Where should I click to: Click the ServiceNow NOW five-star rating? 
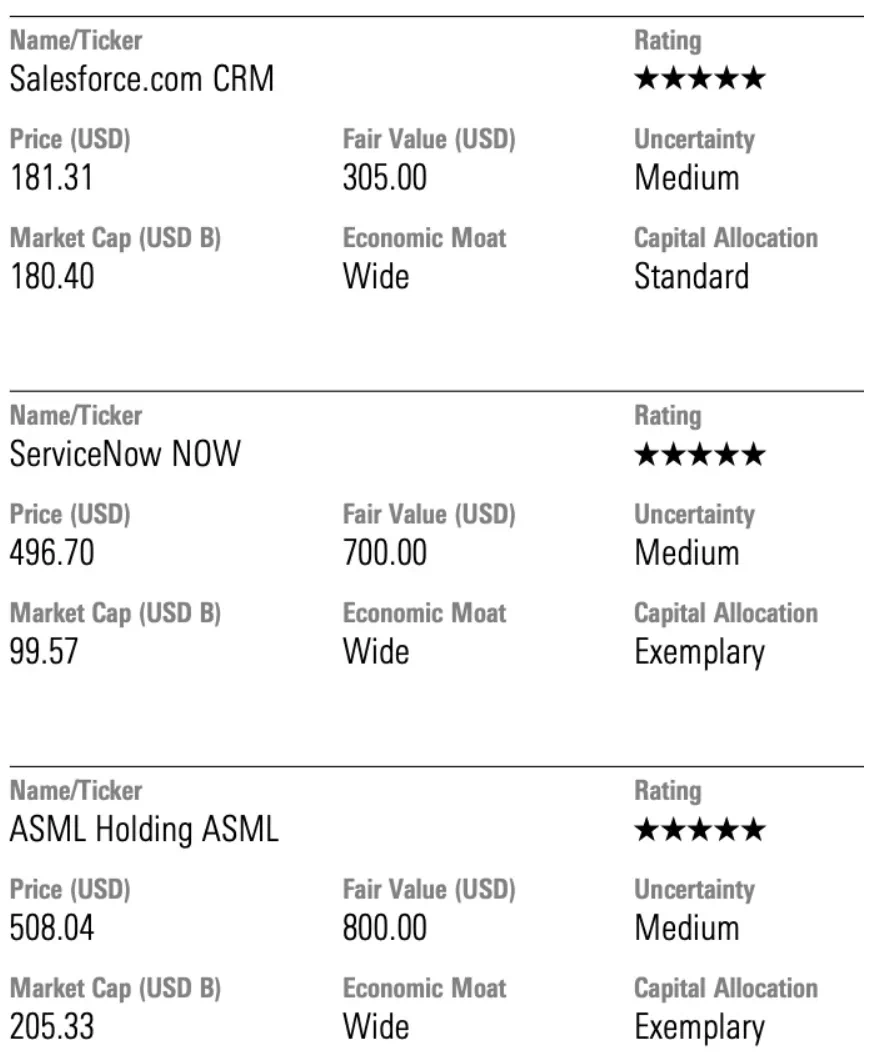point(700,454)
